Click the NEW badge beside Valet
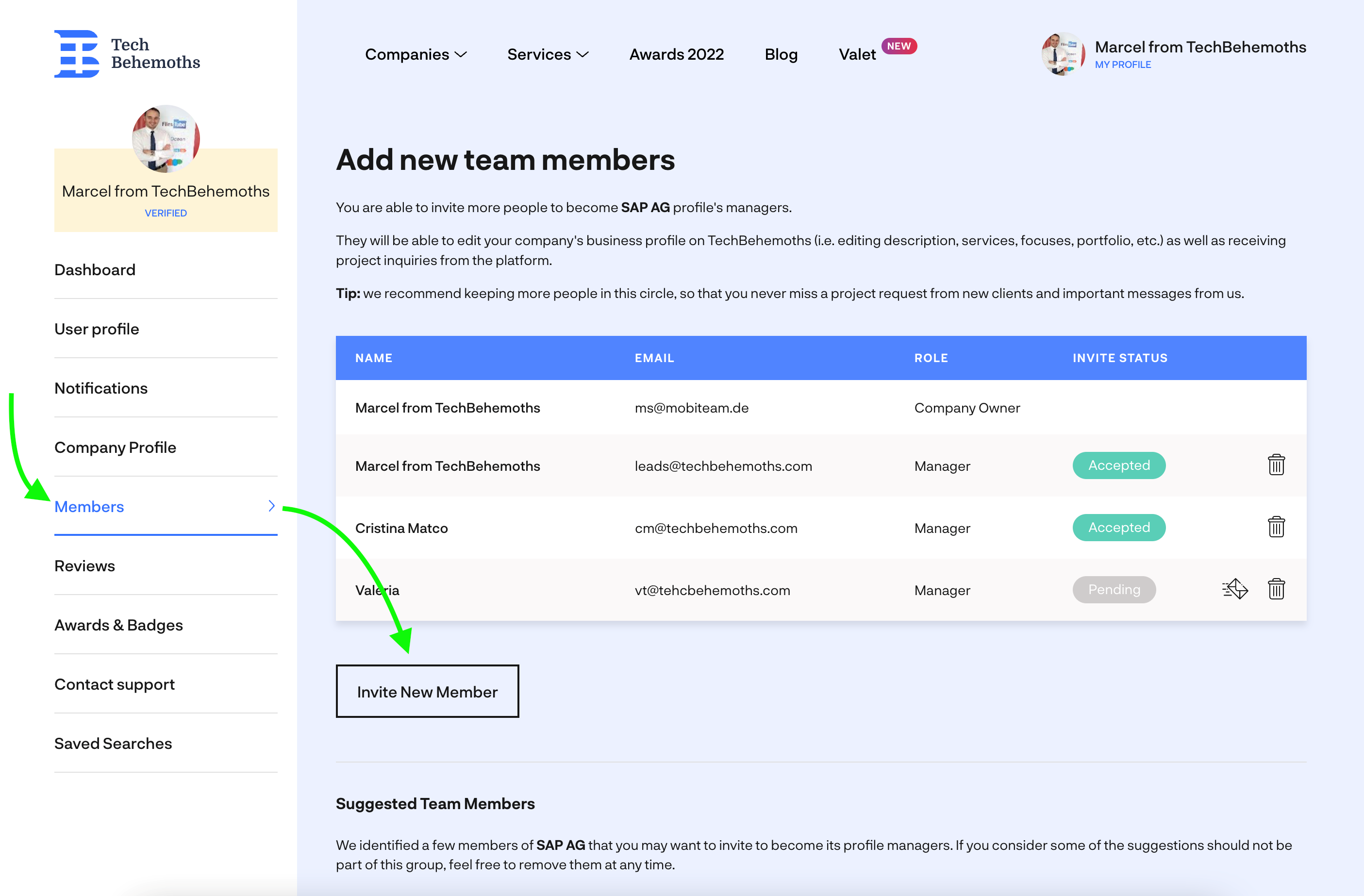Viewport: 1364px width, 896px height. pyautogui.click(x=898, y=46)
